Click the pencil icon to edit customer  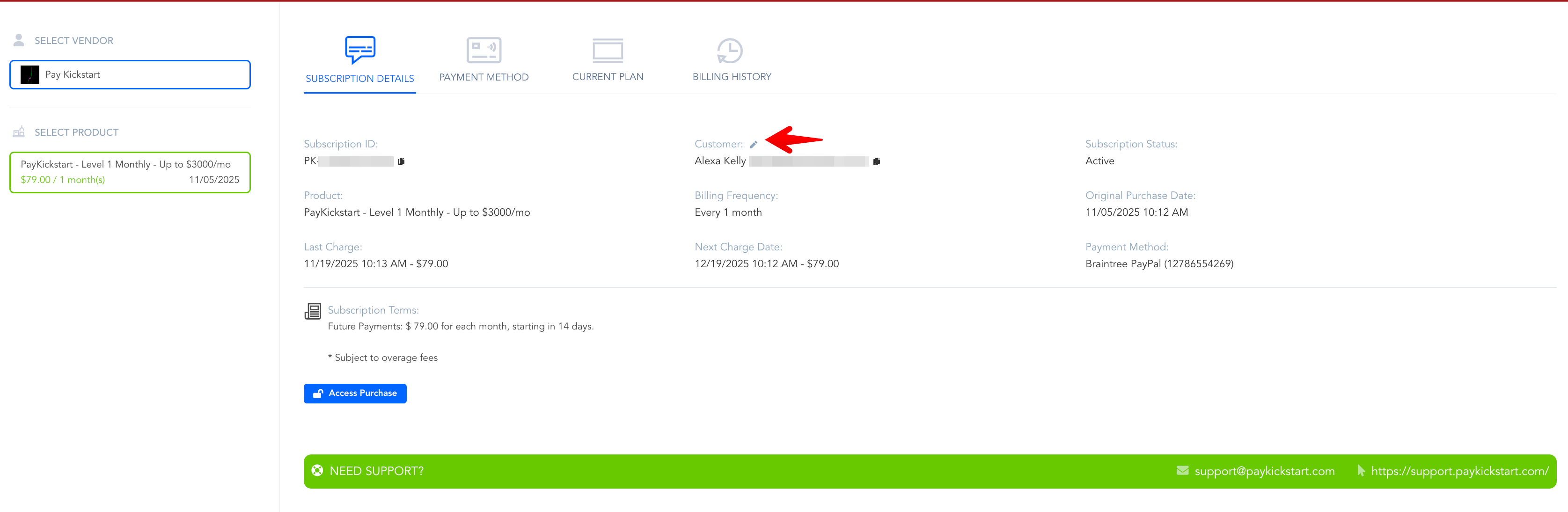pyautogui.click(x=753, y=145)
